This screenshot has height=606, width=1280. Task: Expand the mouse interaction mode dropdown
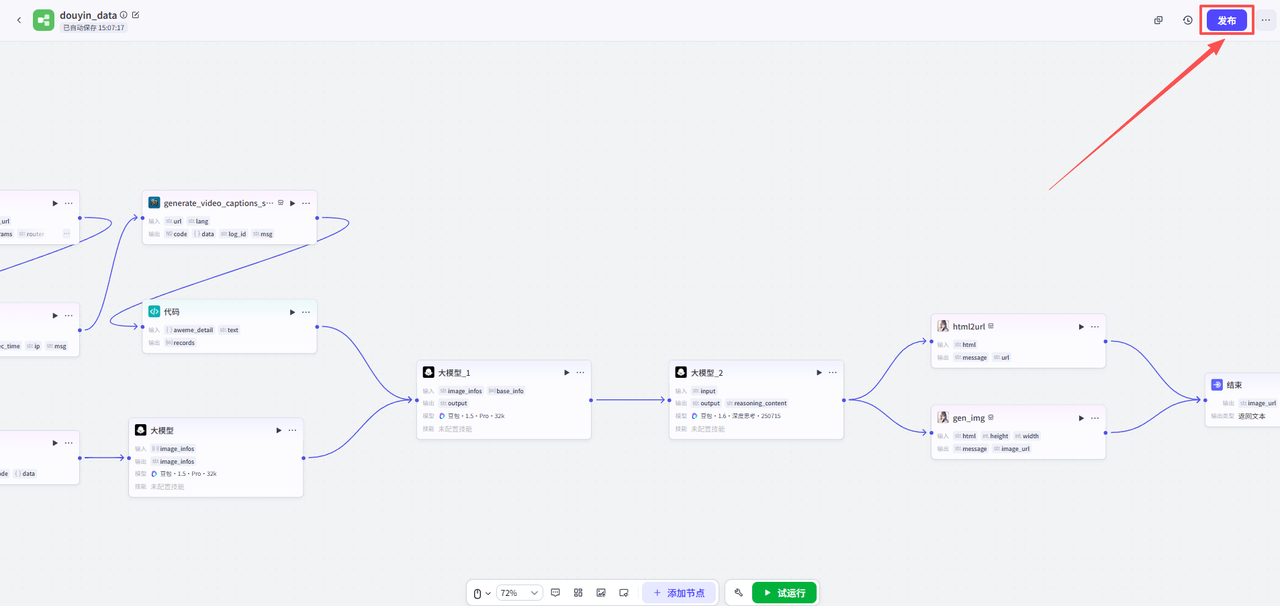pos(482,593)
